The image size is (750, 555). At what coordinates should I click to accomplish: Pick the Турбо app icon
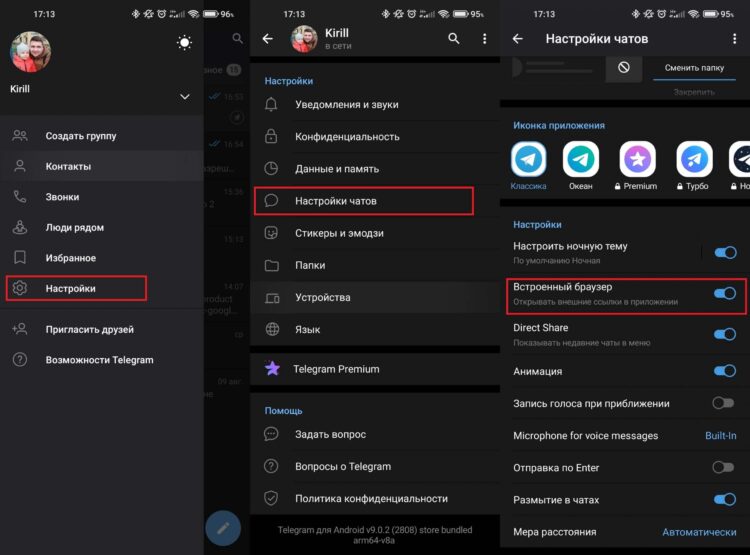click(694, 159)
